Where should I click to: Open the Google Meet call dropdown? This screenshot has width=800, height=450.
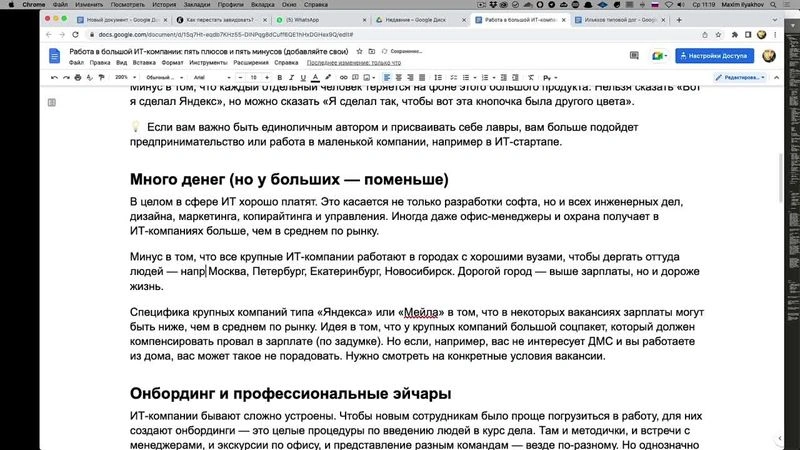tap(659, 56)
